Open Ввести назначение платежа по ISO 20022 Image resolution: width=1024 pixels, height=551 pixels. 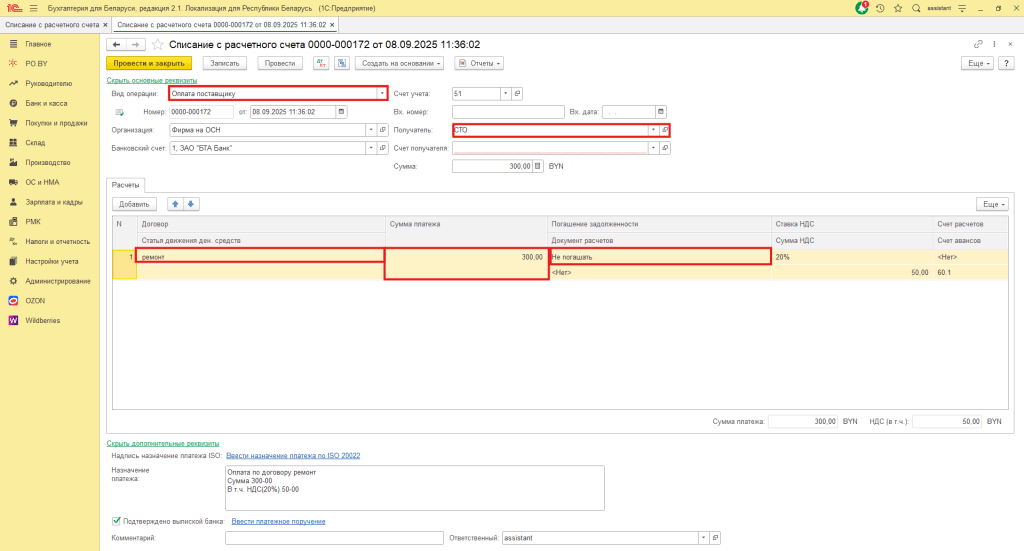(293, 456)
